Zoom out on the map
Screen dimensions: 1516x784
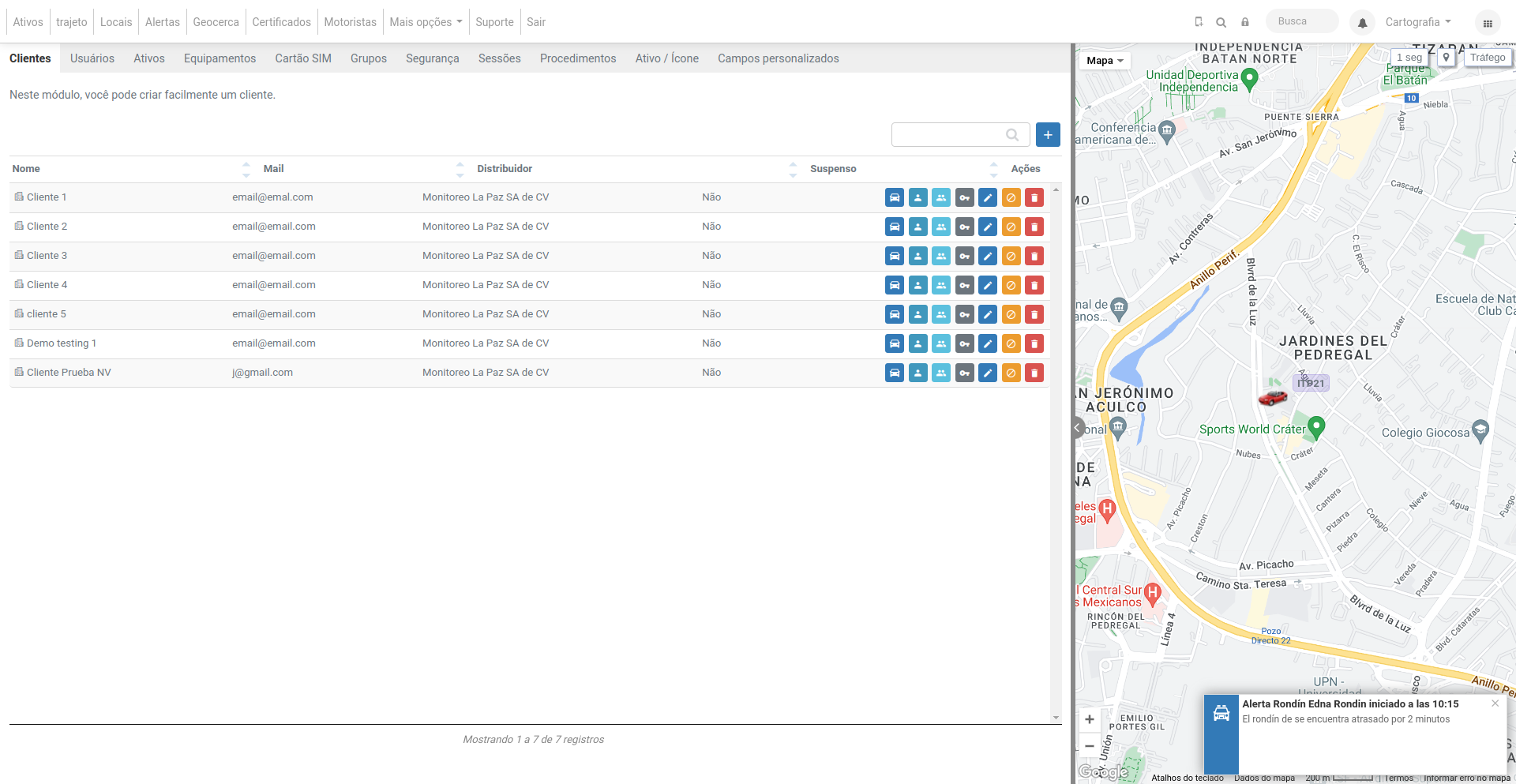pos(1090,746)
